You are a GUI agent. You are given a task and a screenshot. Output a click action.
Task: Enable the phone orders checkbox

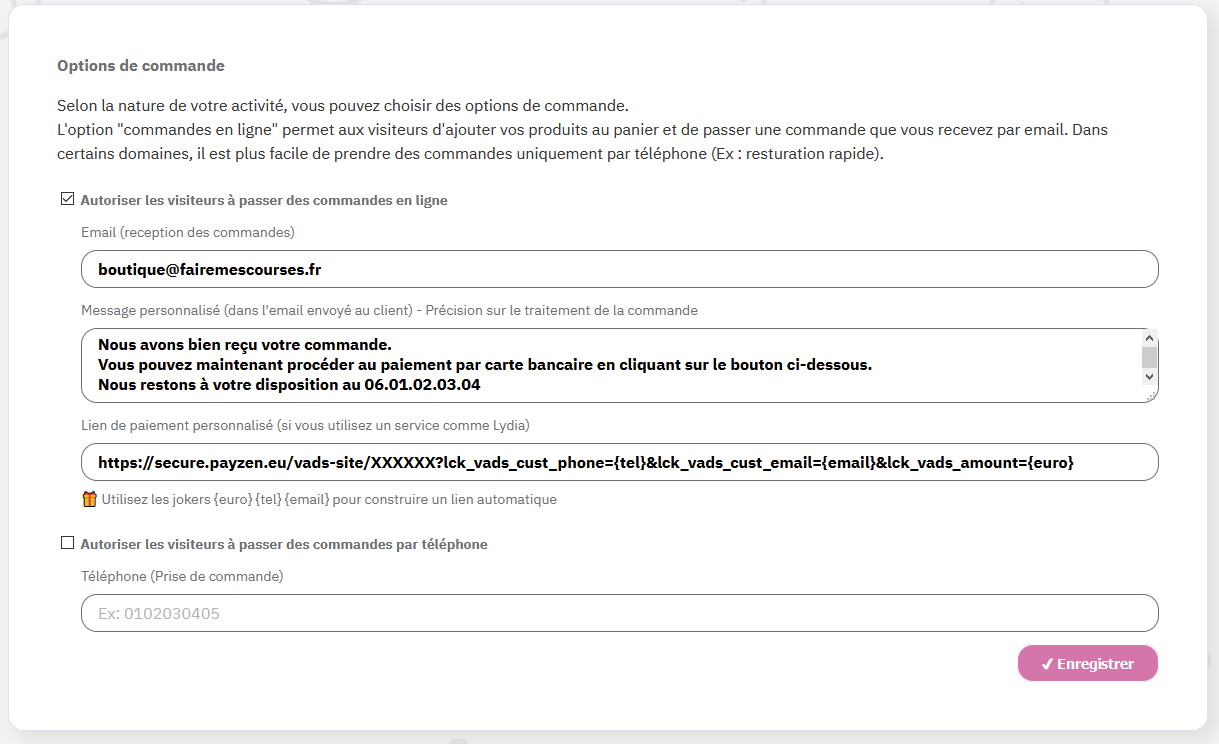point(68,543)
